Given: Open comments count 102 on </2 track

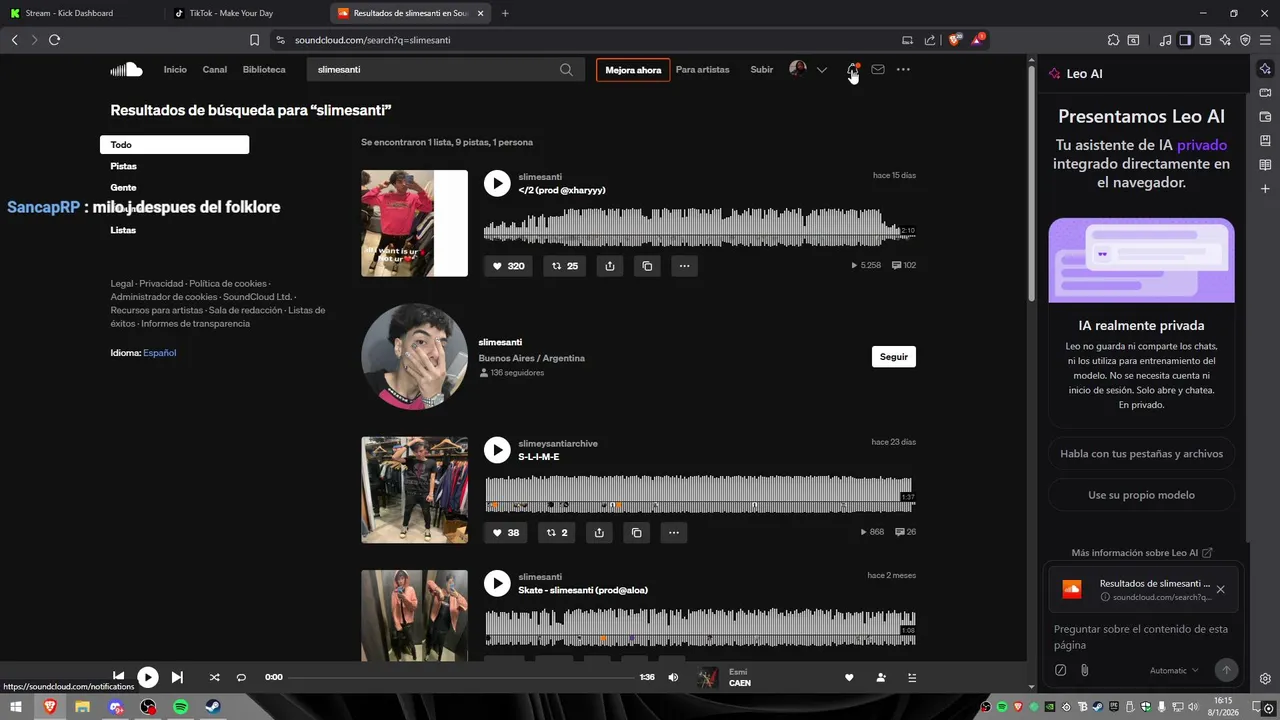Looking at the screenshot, I should [x=903, y=266].
